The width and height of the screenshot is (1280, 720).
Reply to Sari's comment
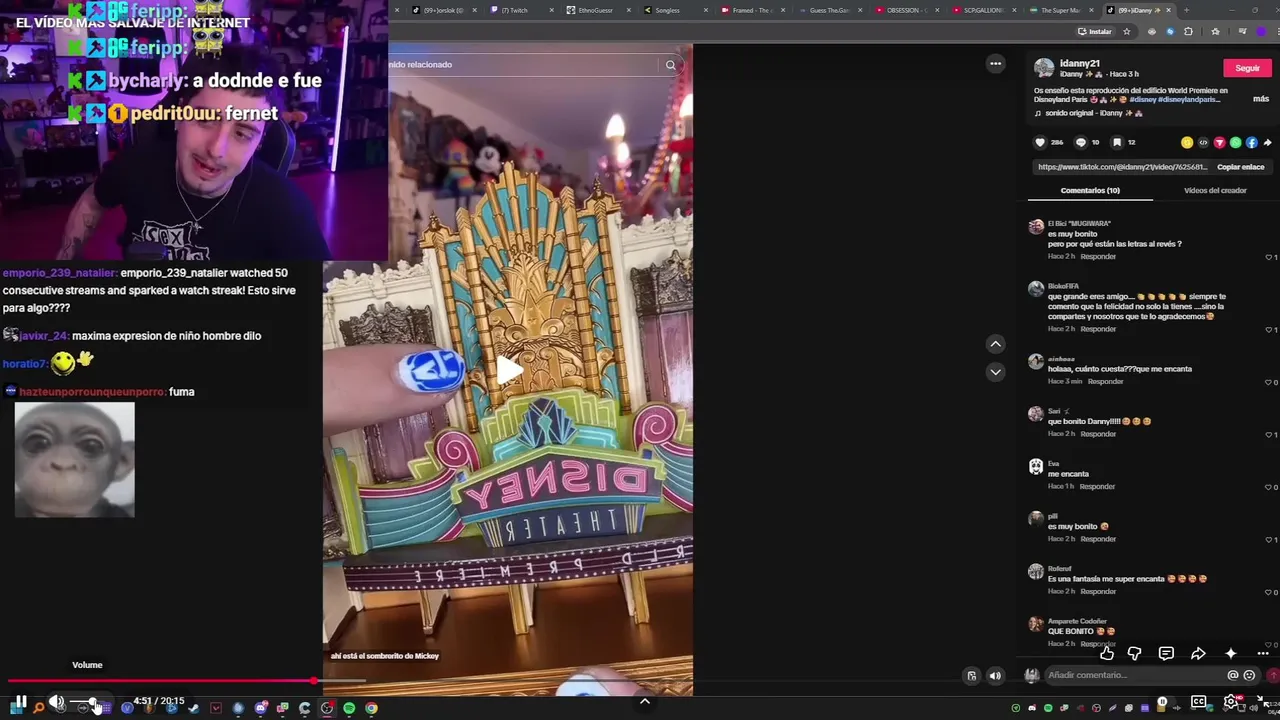(1098, 434)
